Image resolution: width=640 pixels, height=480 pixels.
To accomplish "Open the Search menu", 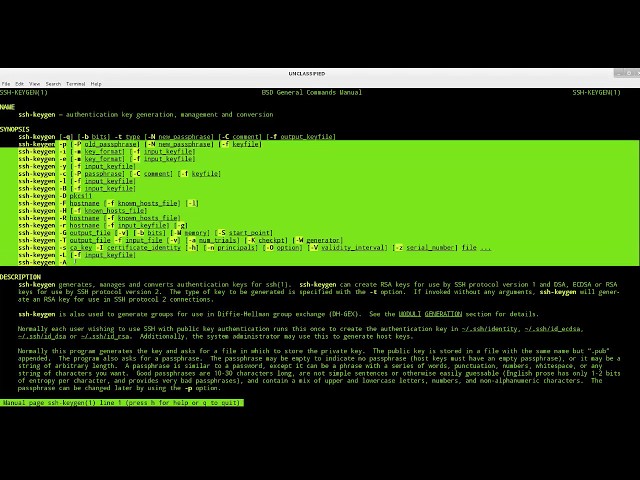I will tap(53, 84).
